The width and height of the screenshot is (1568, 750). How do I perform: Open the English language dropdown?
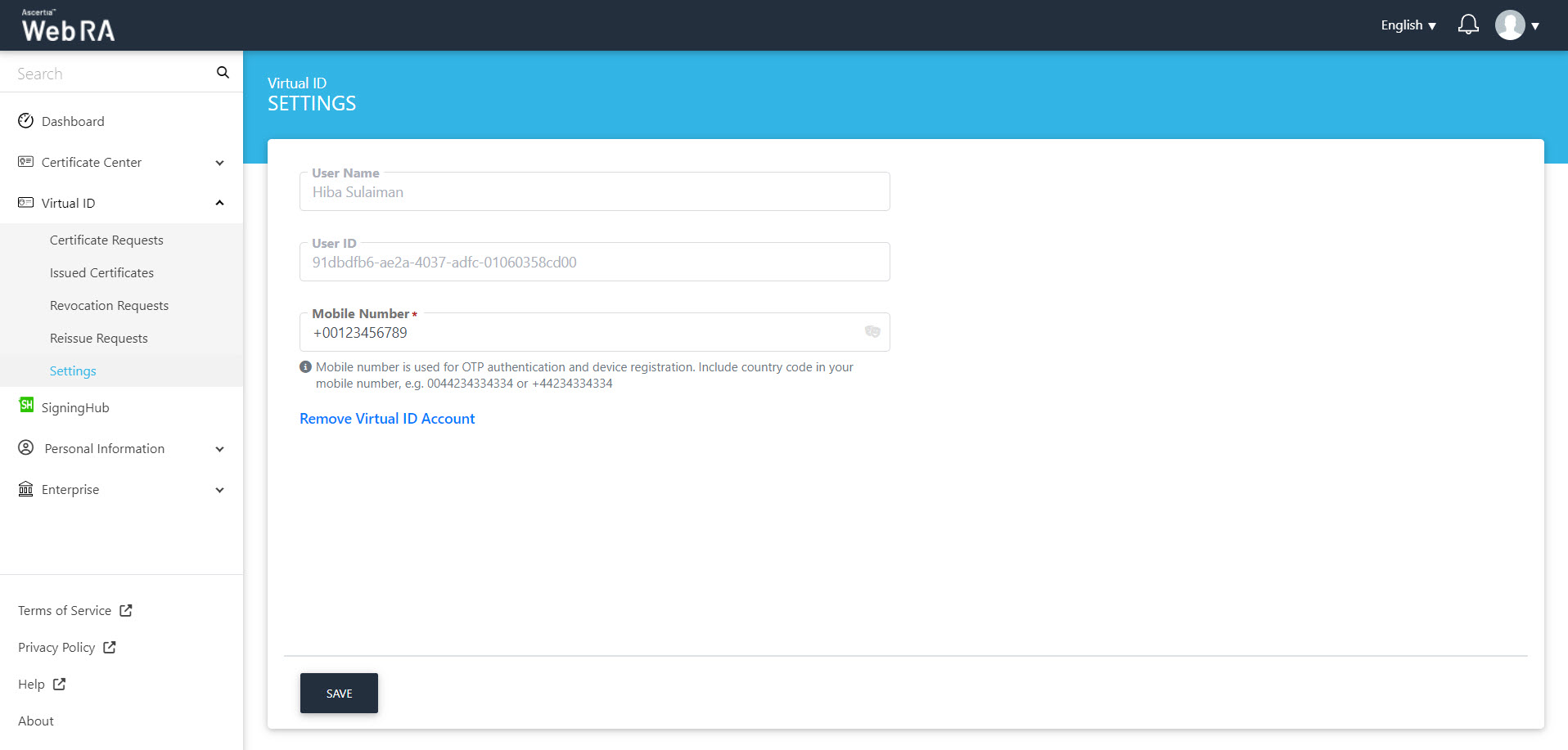[x=1408, y=25]
